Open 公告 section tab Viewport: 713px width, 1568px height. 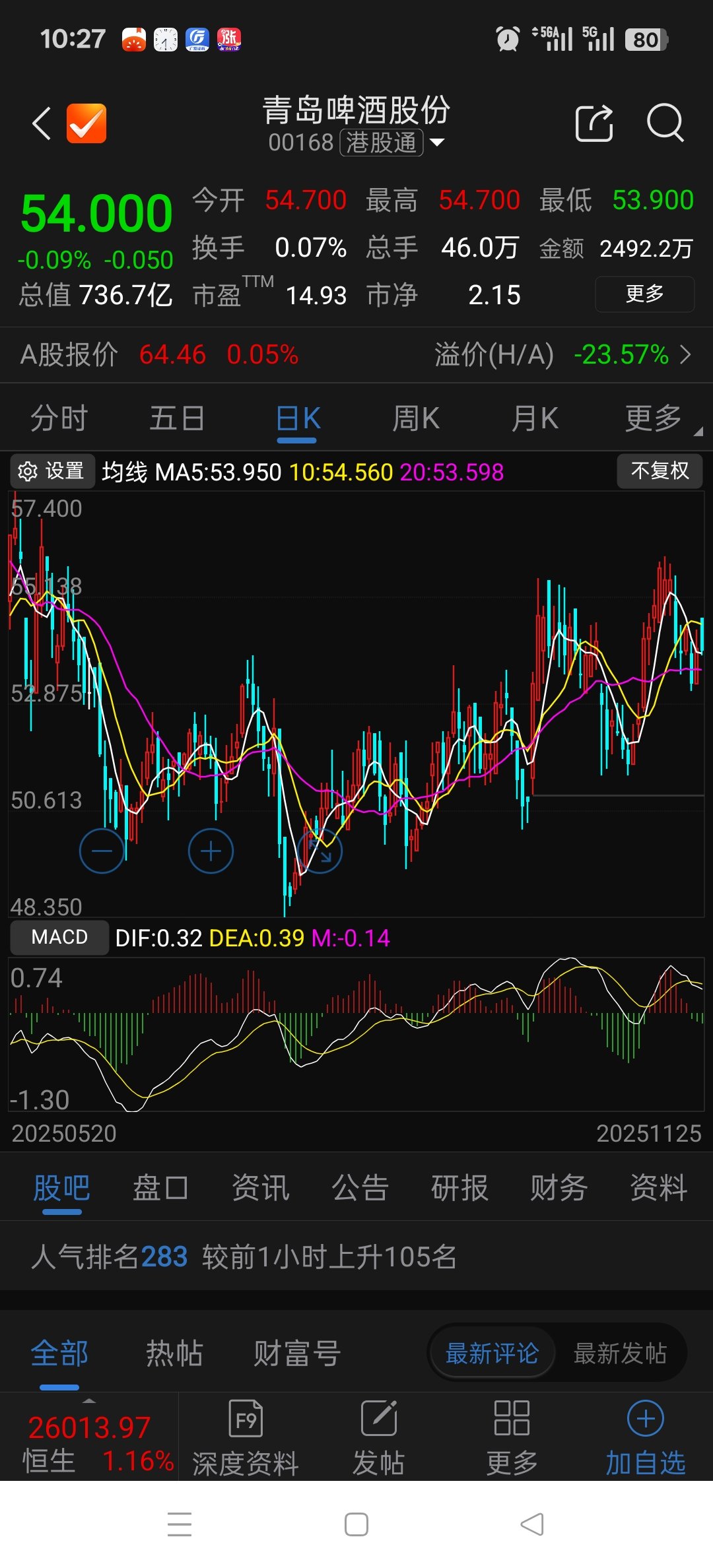pyautogui.click(x=360, y=1188)
